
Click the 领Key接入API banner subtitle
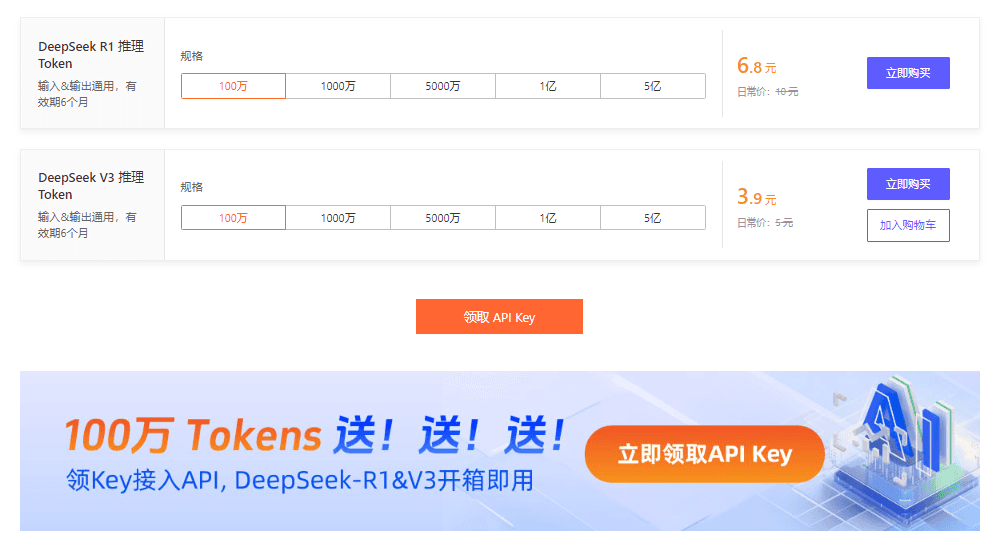(300, 480)
